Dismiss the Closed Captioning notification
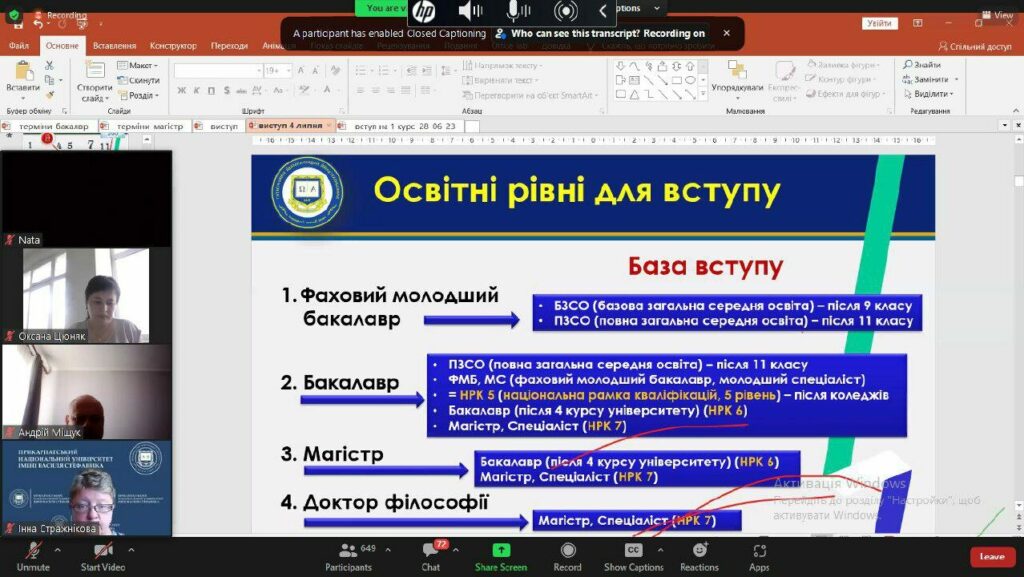 pos(726,33)
